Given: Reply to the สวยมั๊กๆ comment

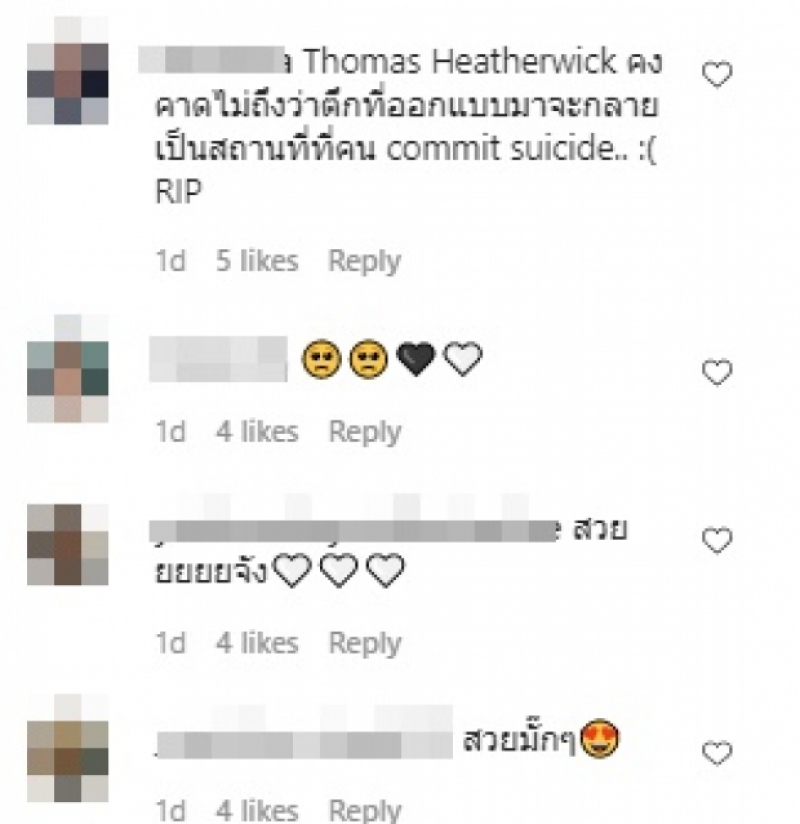Looking at the screenshot, I should pyautogui.click(x=364, y=810).
